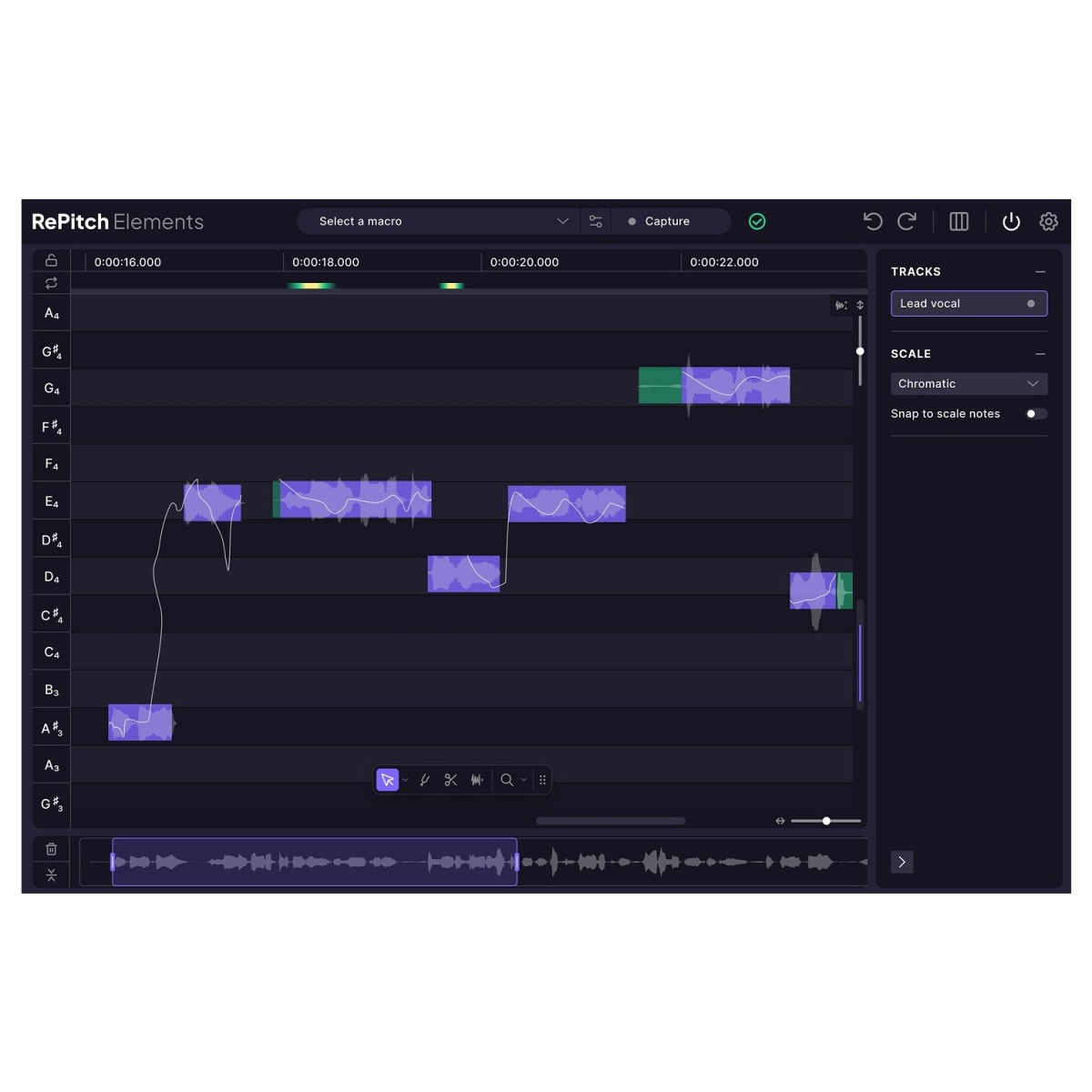Select the magnifier zoom tool
Image resolution: width=1092 pixels, height=1092 pixels.
click(x=507, y=780)
